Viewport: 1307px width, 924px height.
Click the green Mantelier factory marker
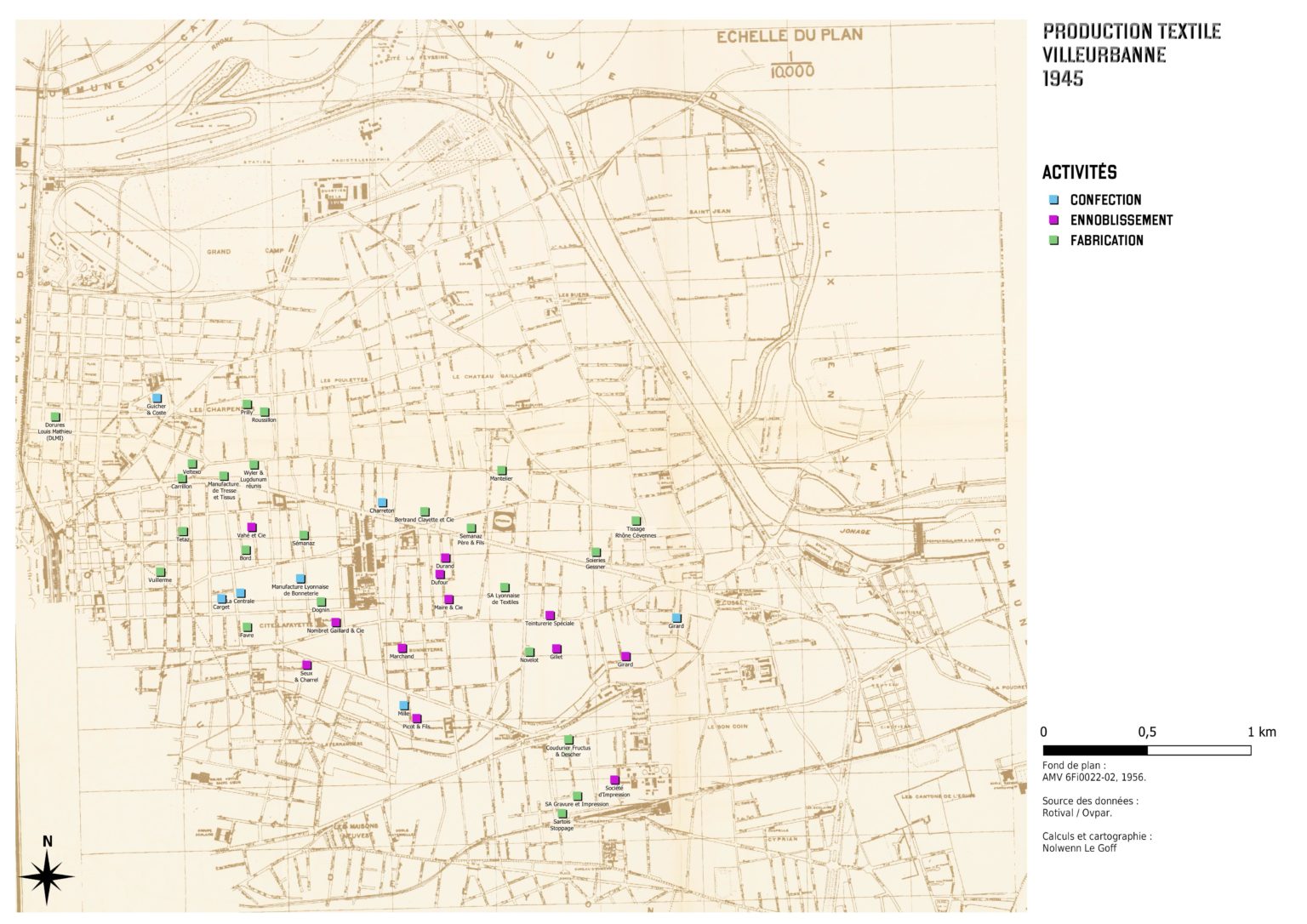[x=501, y=471]
